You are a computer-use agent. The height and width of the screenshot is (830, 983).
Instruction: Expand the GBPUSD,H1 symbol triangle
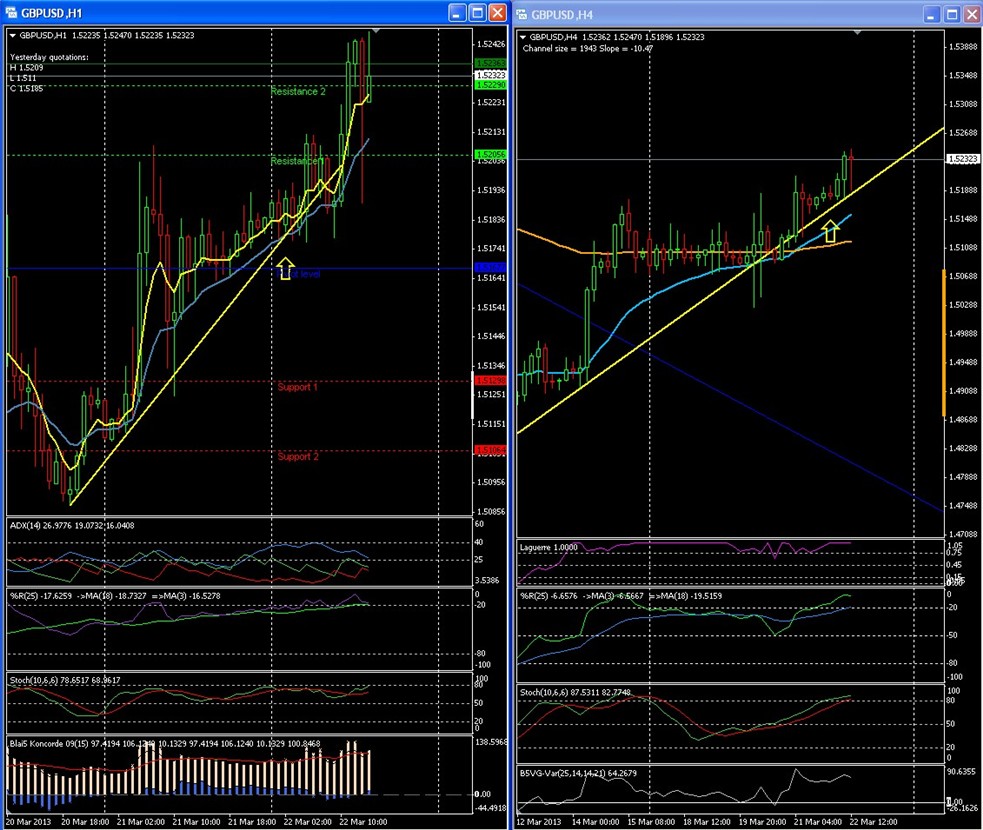click(13, 36)
